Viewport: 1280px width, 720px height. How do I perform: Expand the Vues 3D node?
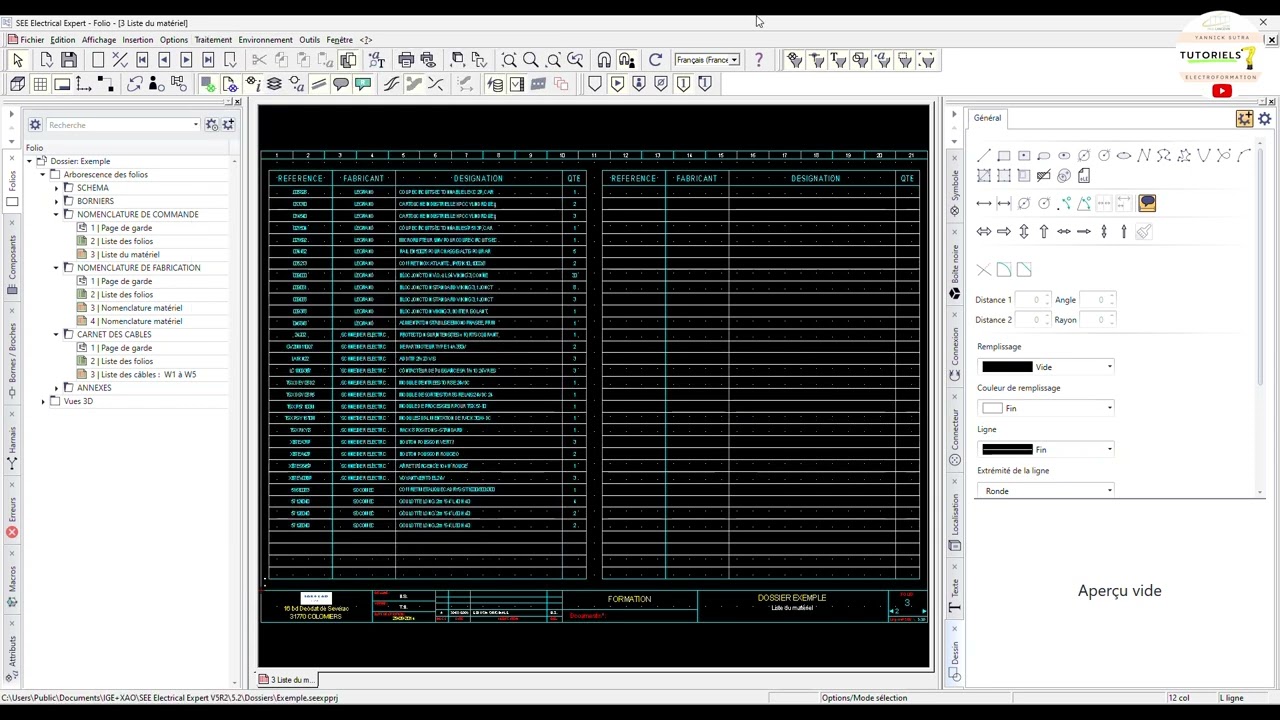(43, 401)
